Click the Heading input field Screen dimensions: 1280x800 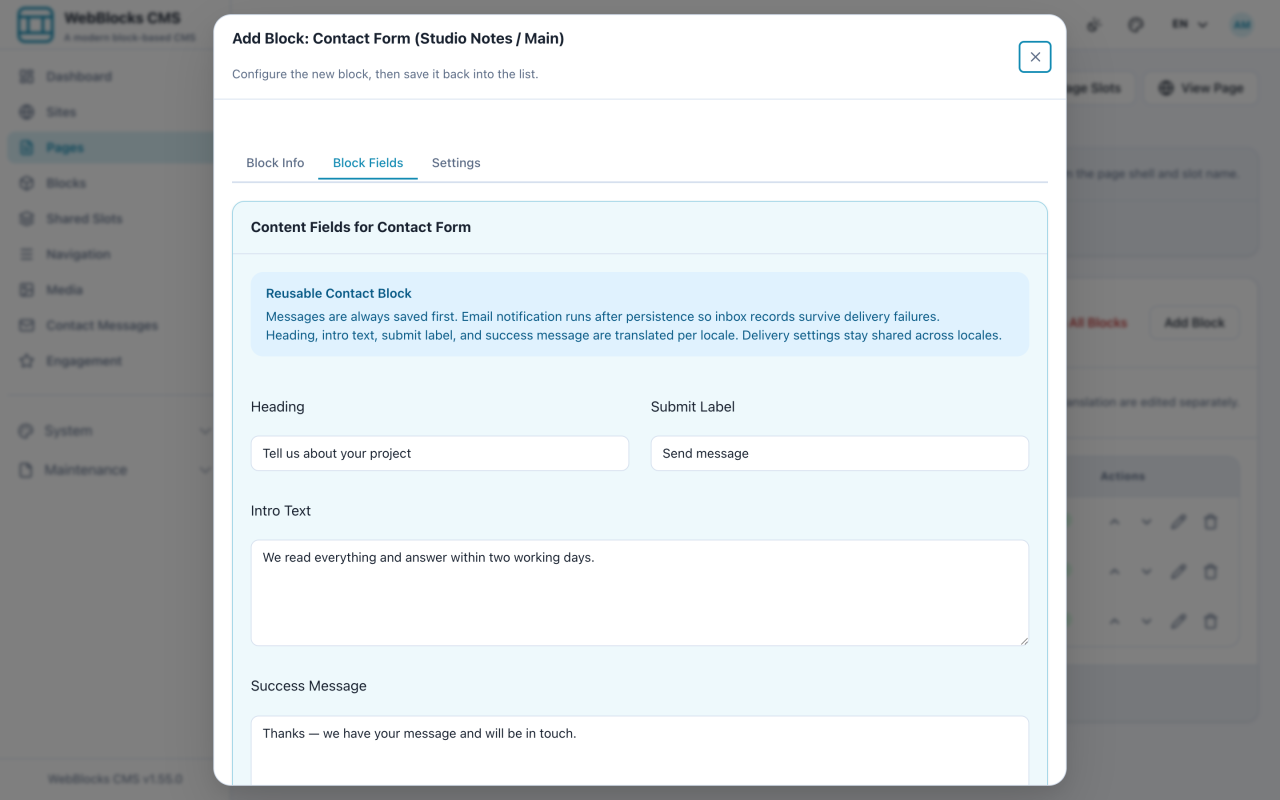pos(440,453)
